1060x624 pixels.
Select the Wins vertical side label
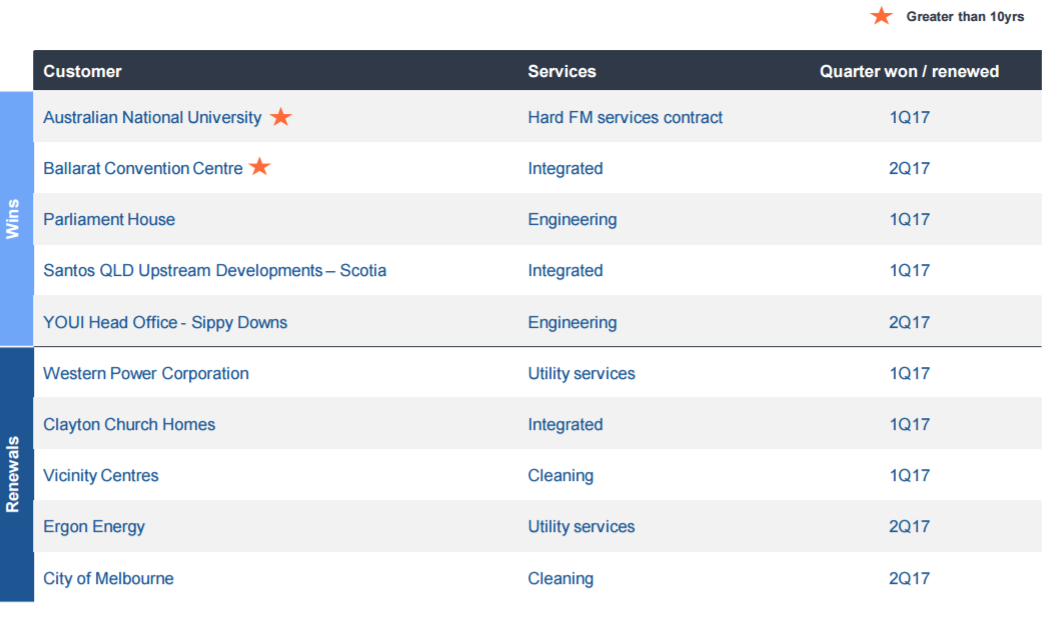tap(12, 219)
